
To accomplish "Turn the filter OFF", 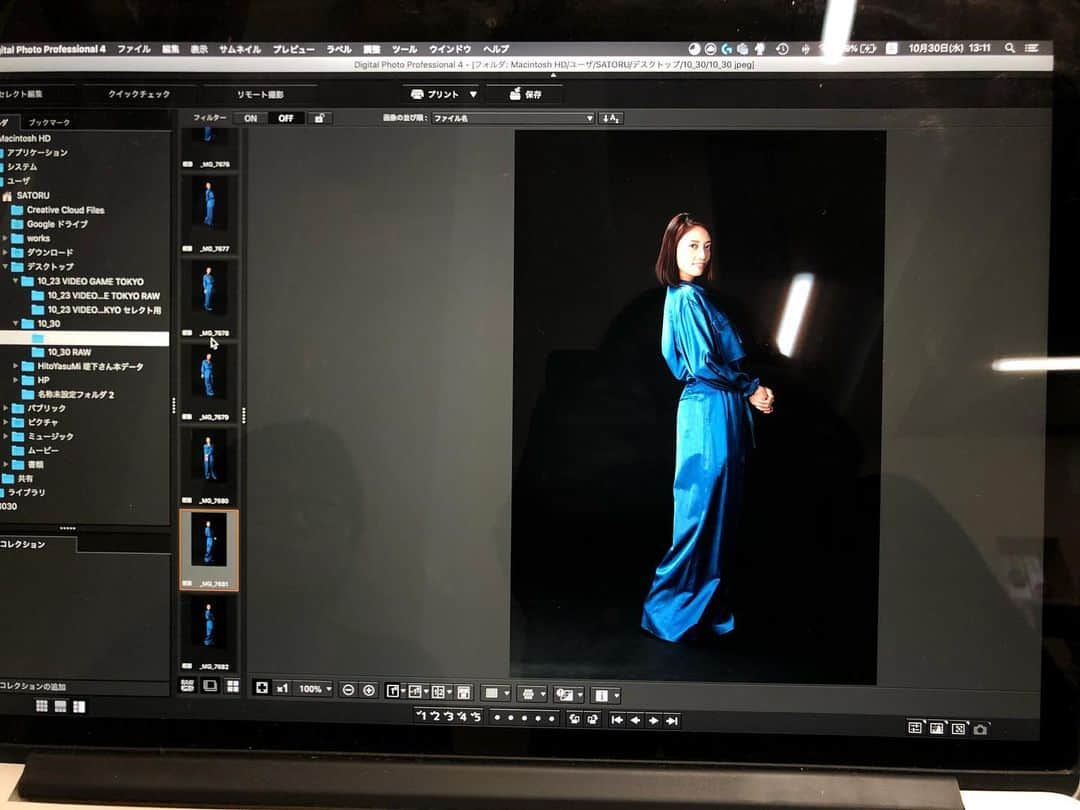I will point(286,118).
